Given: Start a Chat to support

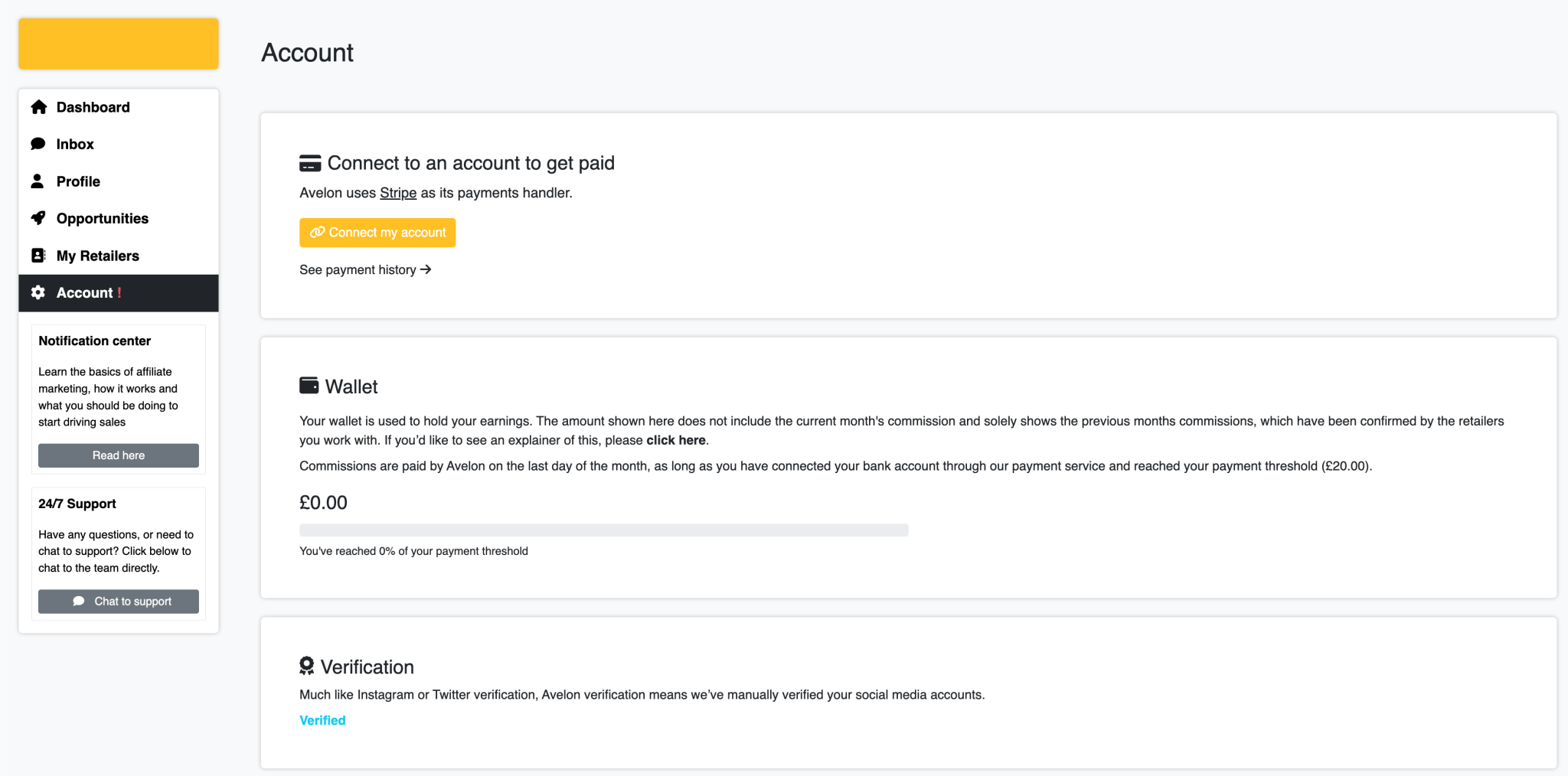Looking at the screenshot, I should point(119,602).
